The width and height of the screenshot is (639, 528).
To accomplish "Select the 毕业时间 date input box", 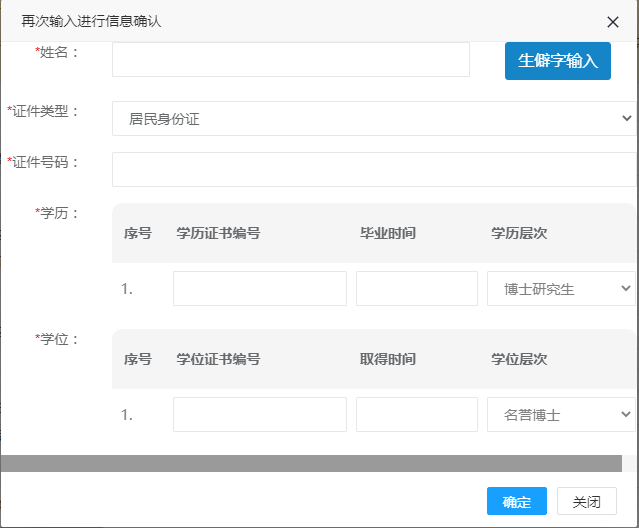I will coord(417,288).
